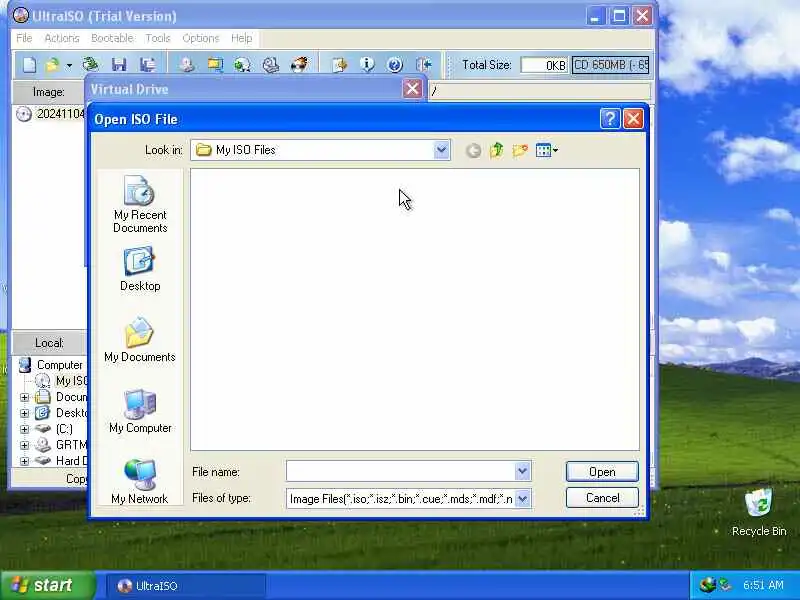Open the File menu in UltraISO
The width and height of the screenshot is (800, 600).
click(x=24, y=38)
